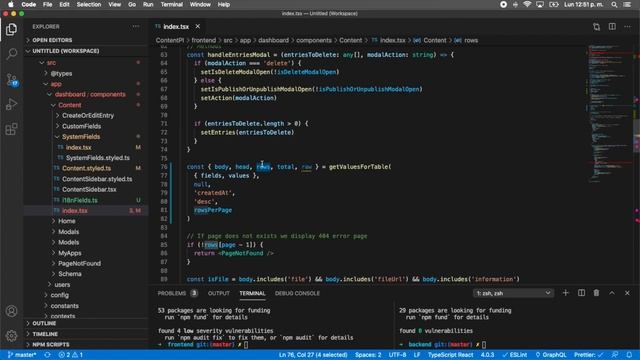640x360 pixels.
Task: Close the terminal panel
Action: point(627,293)
